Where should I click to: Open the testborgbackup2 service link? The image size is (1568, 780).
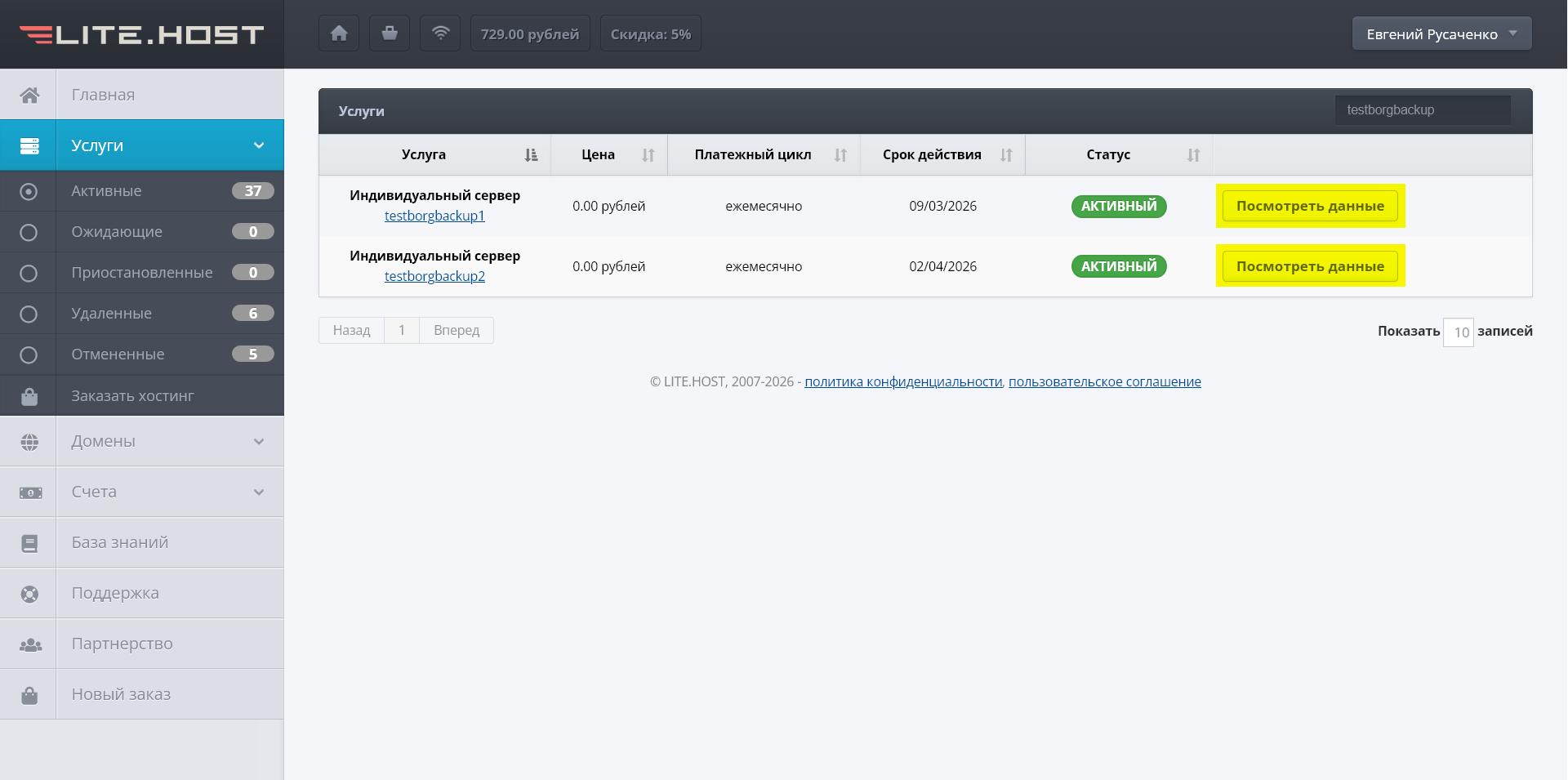click(434, 276)
